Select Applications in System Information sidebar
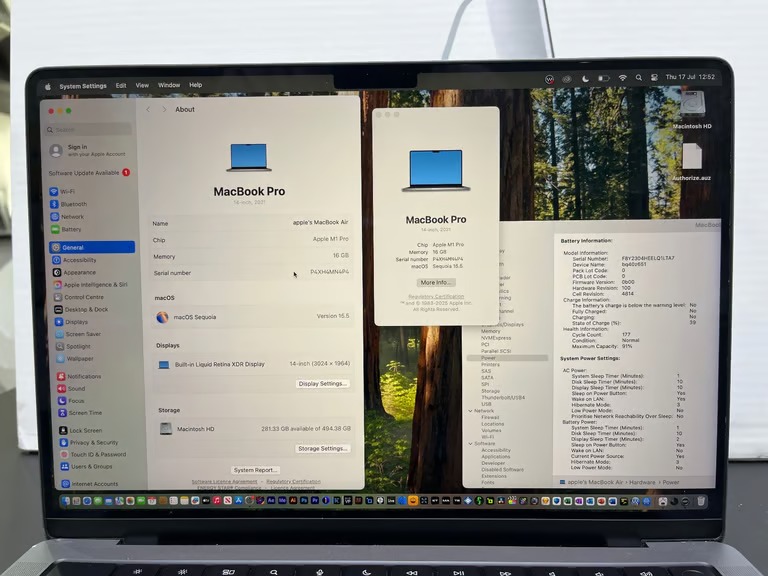Image resolution: width=768 pixels, height=576 pixels. coord(496,456)
